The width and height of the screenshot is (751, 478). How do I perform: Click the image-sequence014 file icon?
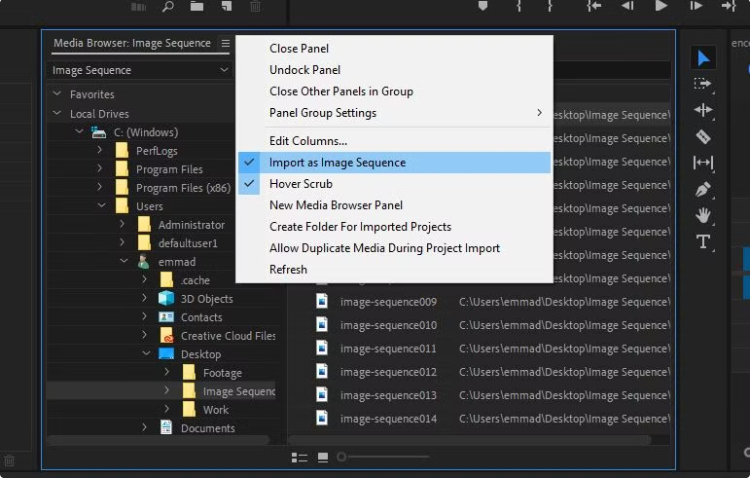(322, 418)
